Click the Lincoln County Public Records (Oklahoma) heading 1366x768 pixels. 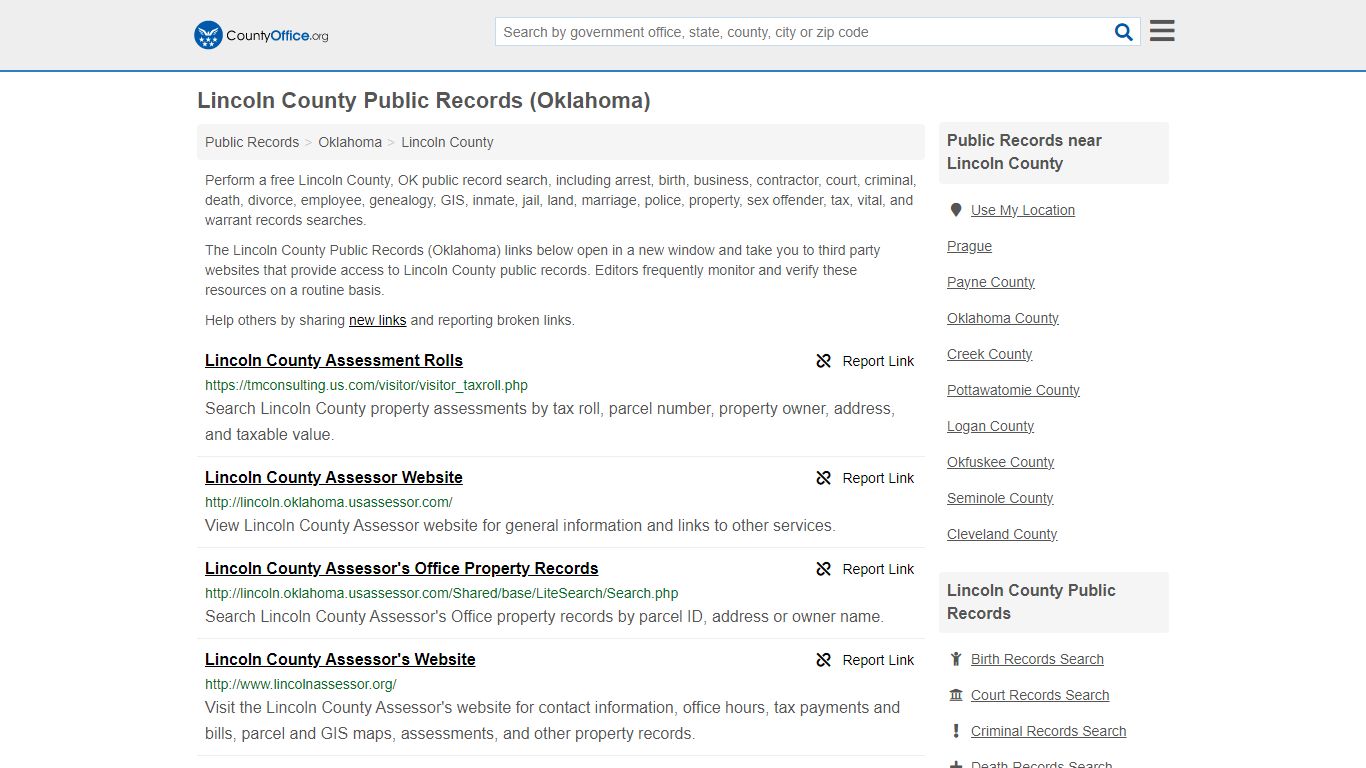(424, 101)
